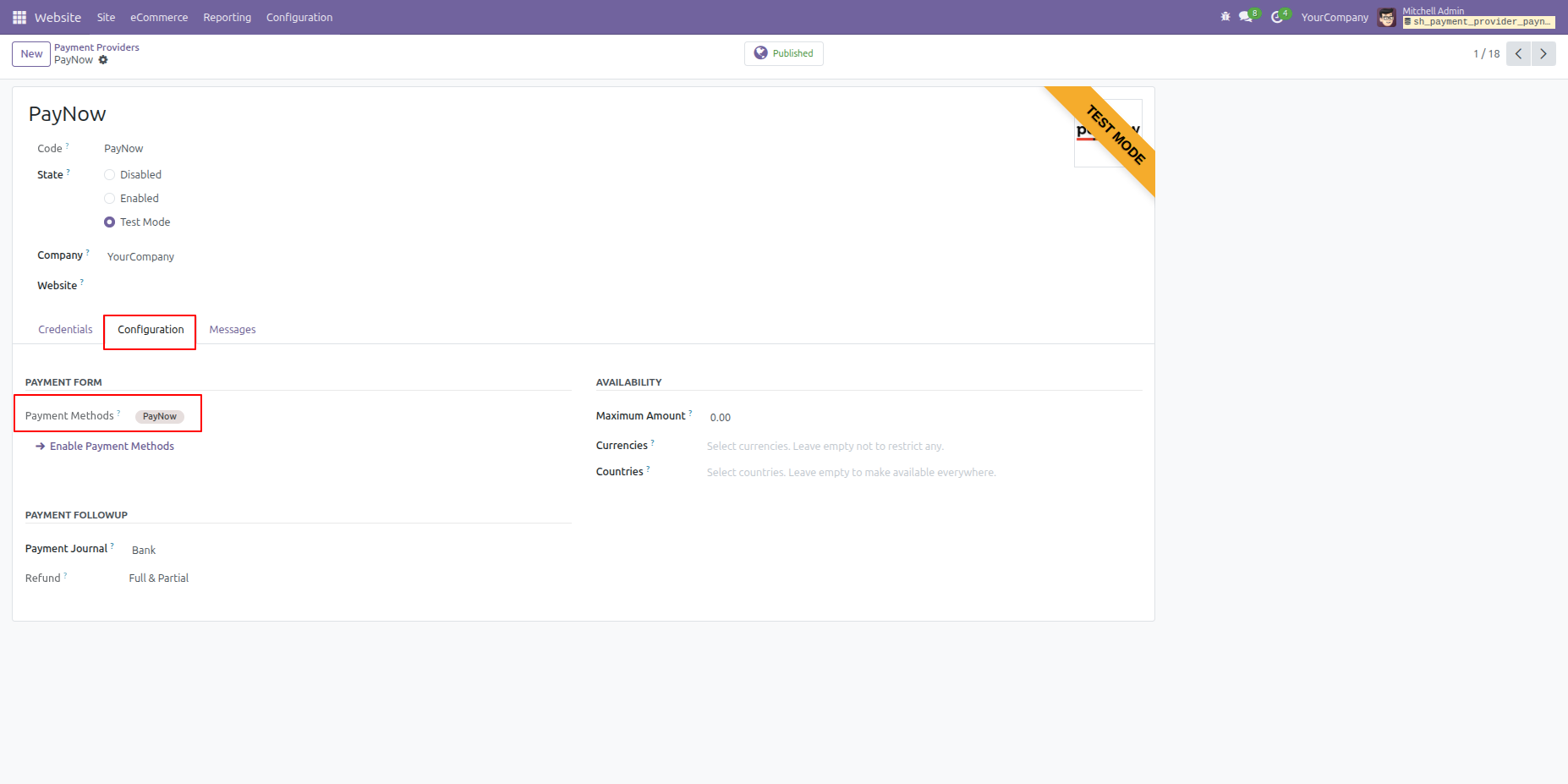The width and height of the screenshot is (1568, 784).
Task: Click the help mark beside State
Action: [x=69, y=172]
